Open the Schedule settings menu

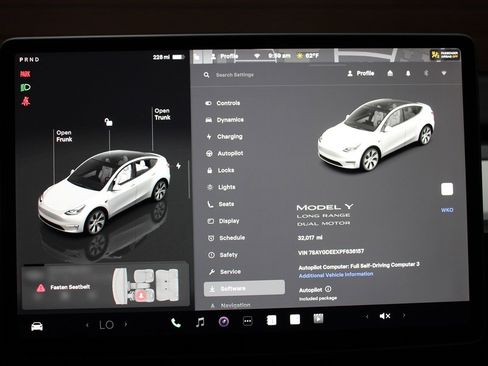[226, 238]
